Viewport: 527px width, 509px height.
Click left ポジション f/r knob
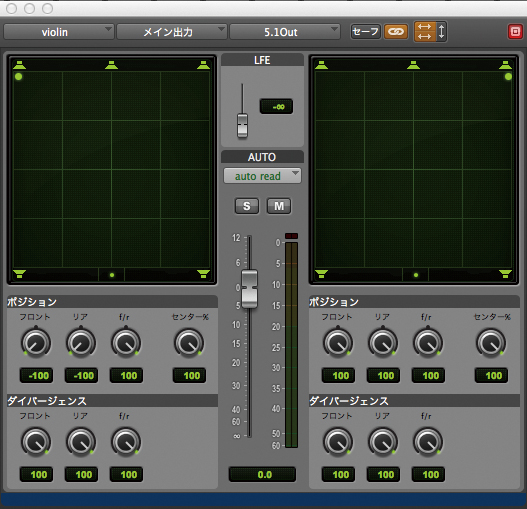[126, 343]
